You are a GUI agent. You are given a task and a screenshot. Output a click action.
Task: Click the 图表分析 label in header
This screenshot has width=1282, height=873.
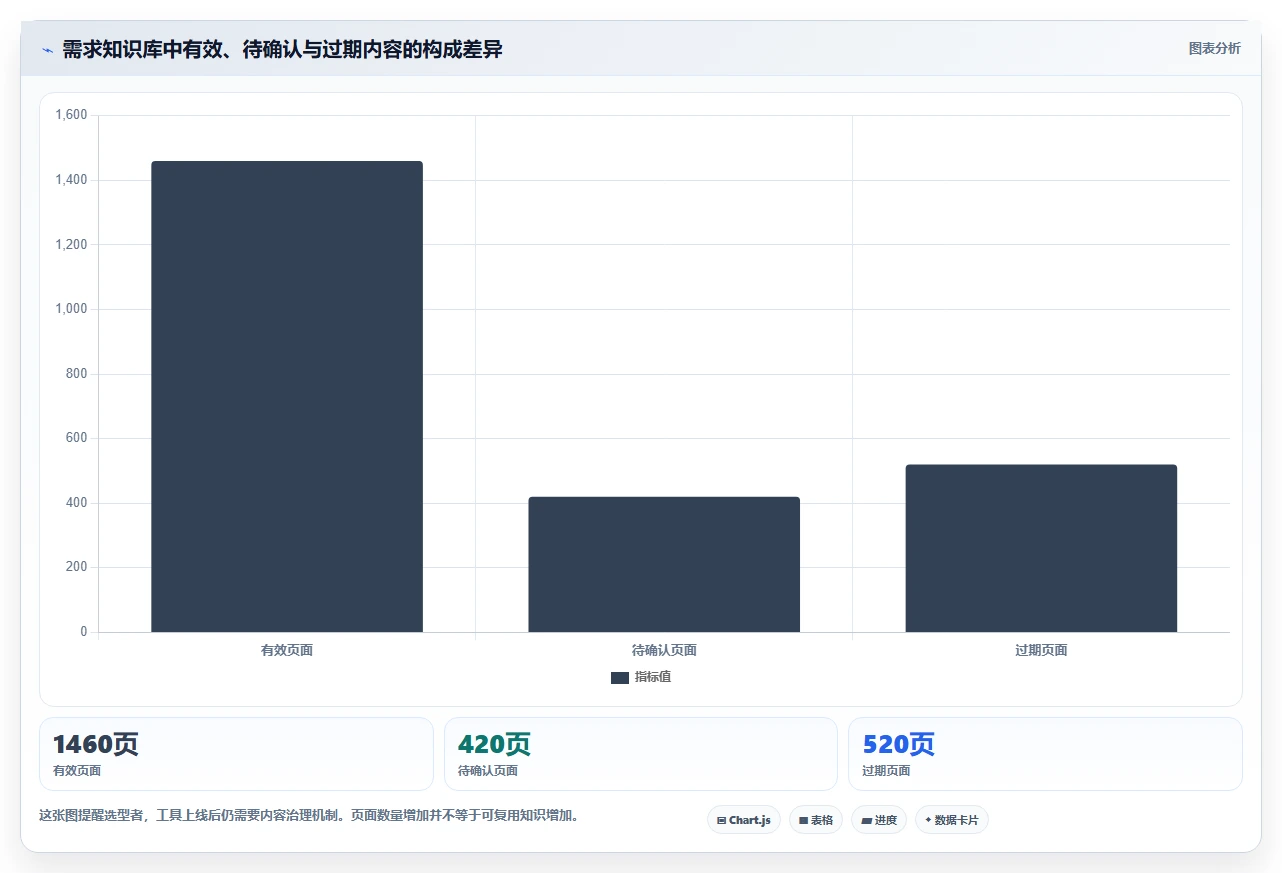[x=1214, y=49]
